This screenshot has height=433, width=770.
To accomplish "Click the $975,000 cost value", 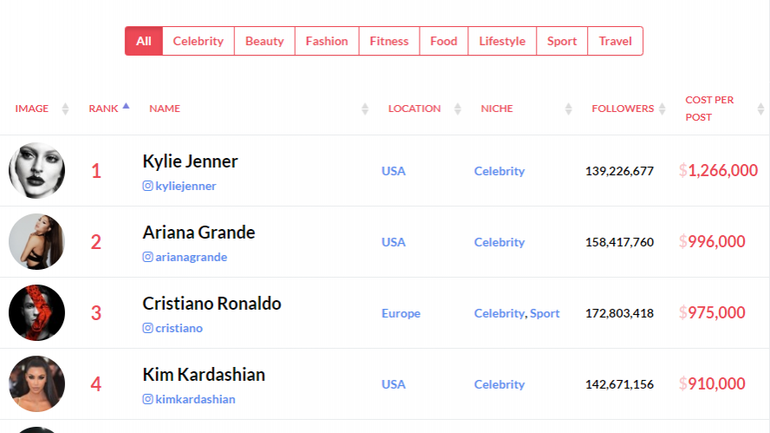I will click(712, 313).
